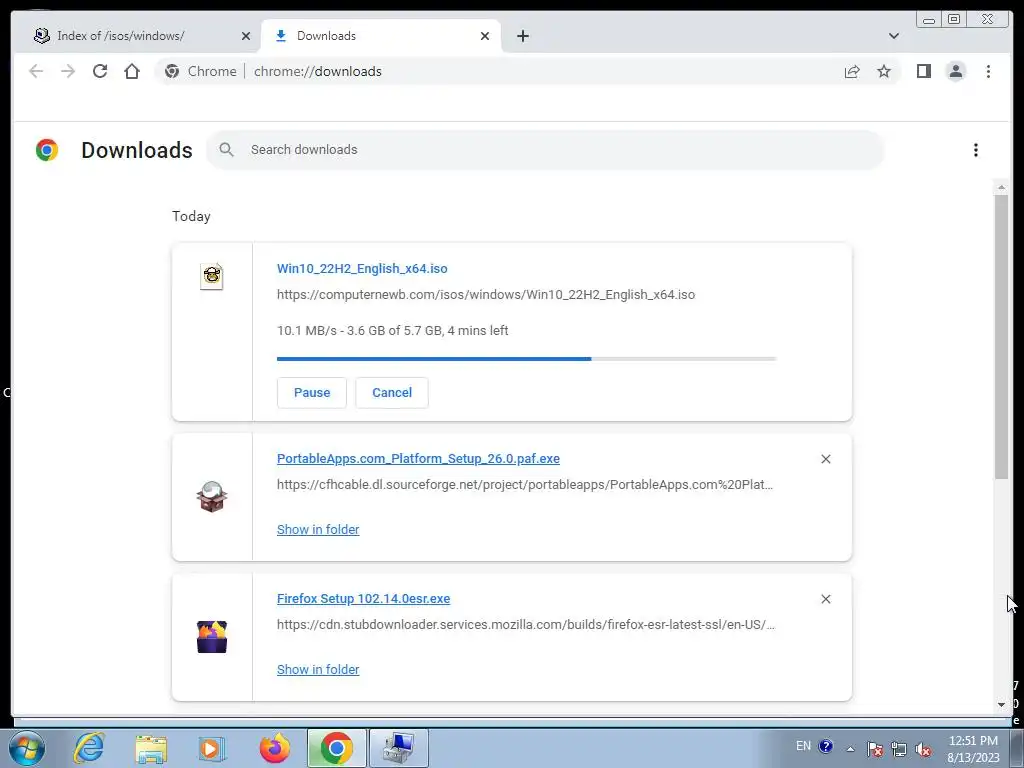1024x768 pixels.
Task: Click the Firefox installer icon
Action: pyautogui.click(x=212, y=637)
